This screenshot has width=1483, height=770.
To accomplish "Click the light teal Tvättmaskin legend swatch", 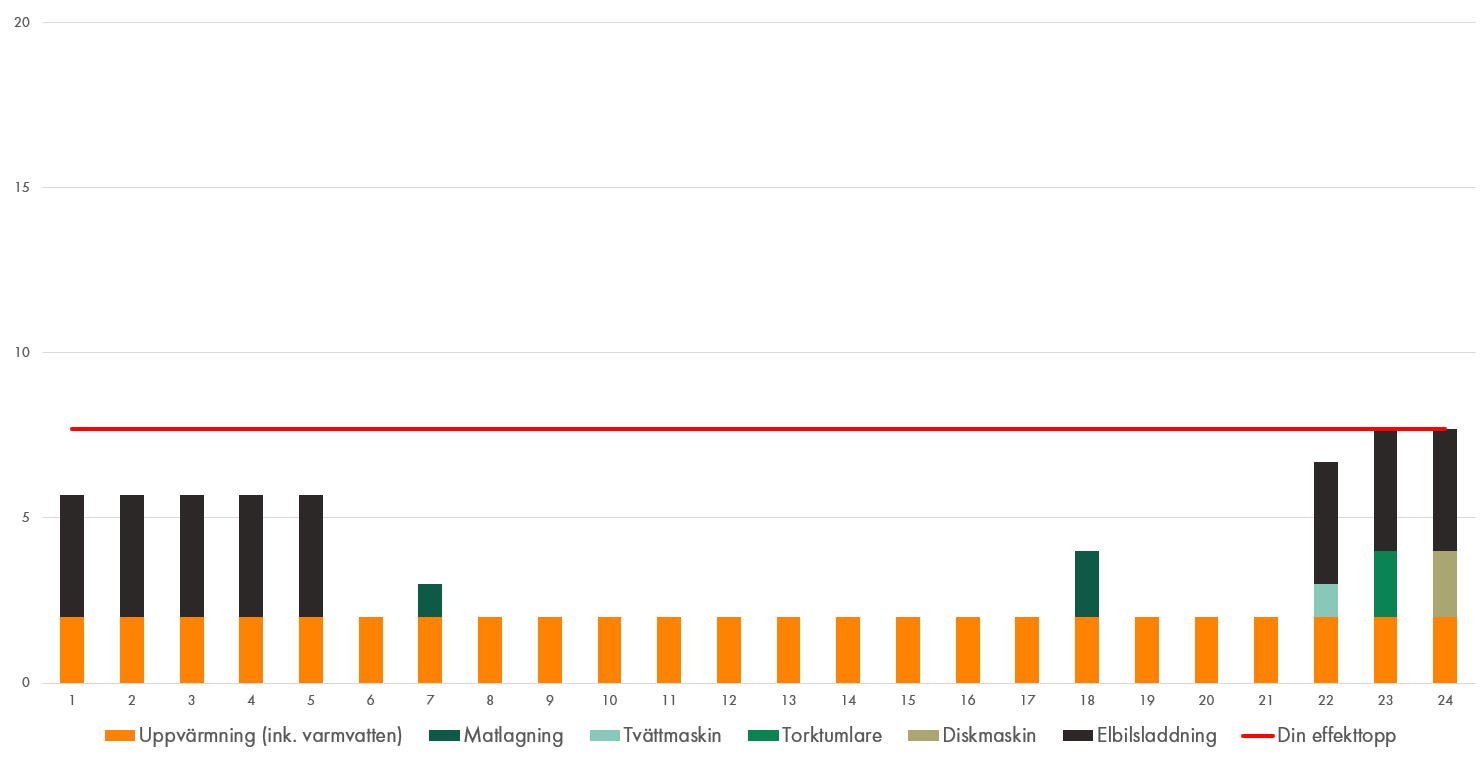I will [x=603, y=736].
